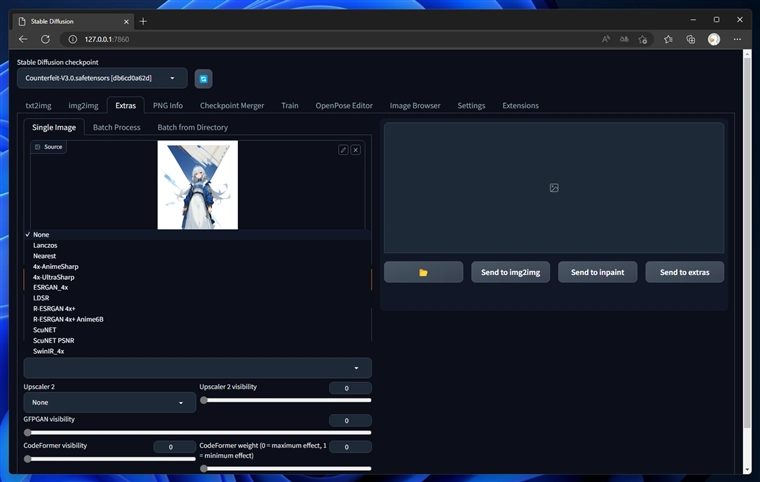Screen dimensions: 760x482
Task: Open the OpenPose Editor tab
Action: [x=344, y=105]
